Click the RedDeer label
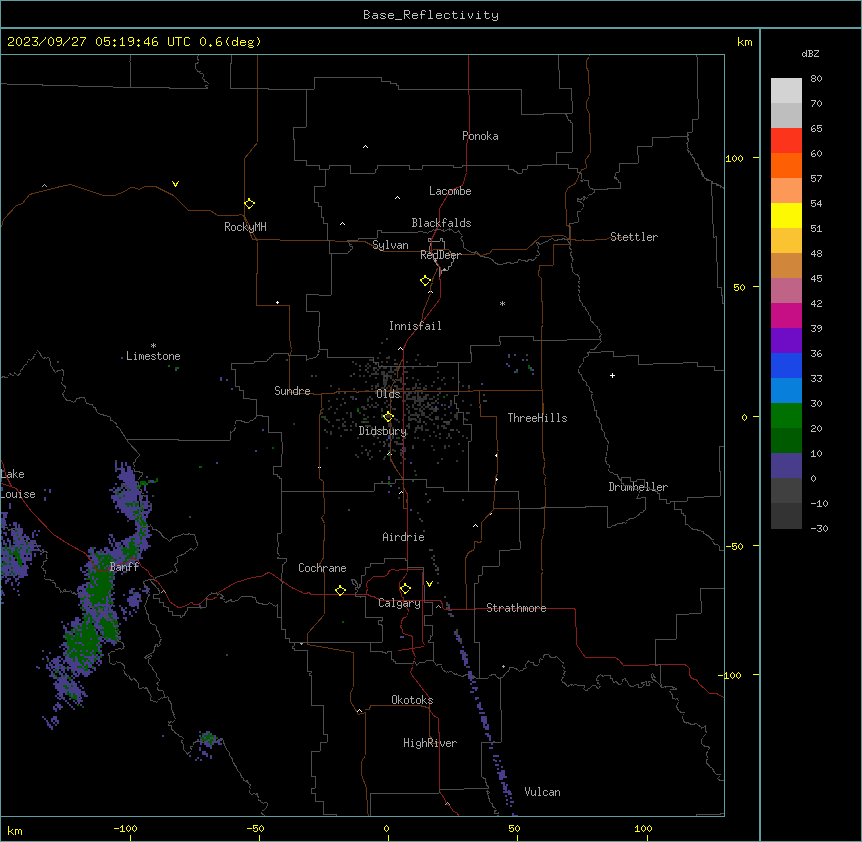The image size is (862, 842). 440,255
